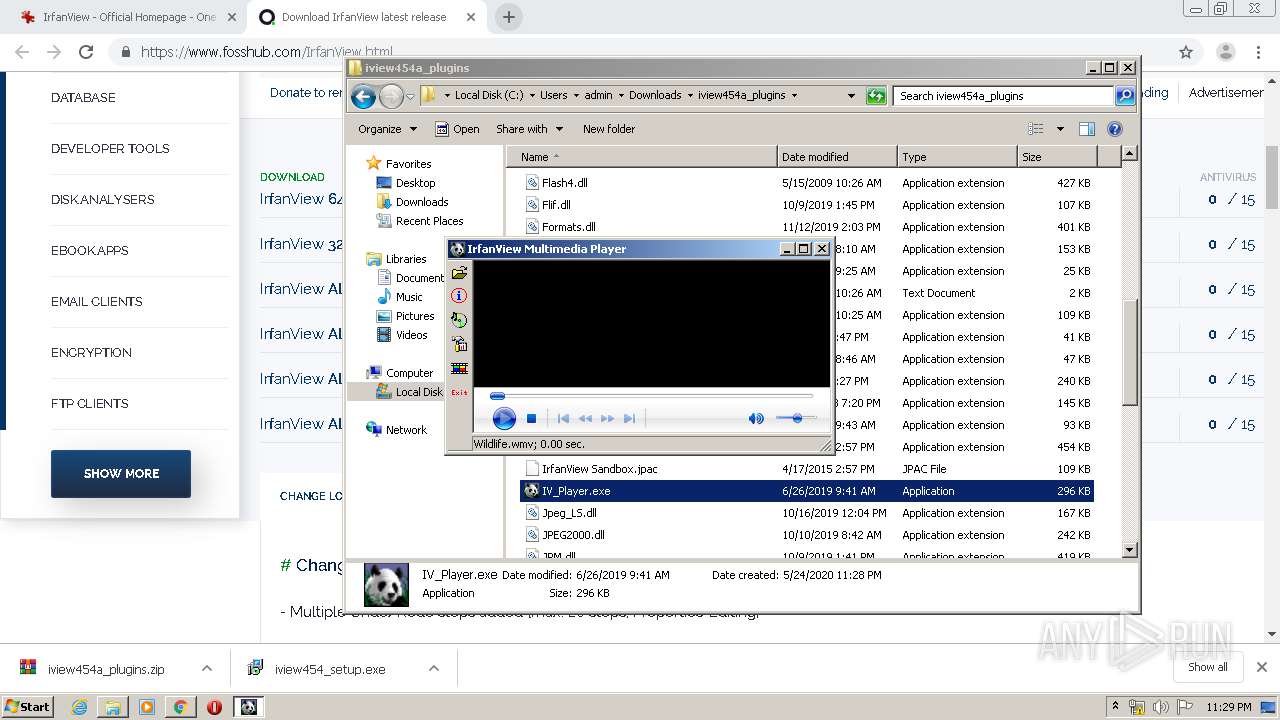Create a New folder
Image resolution: width=1280 pixels, height=720 pixels.
[x=609, y=129]
